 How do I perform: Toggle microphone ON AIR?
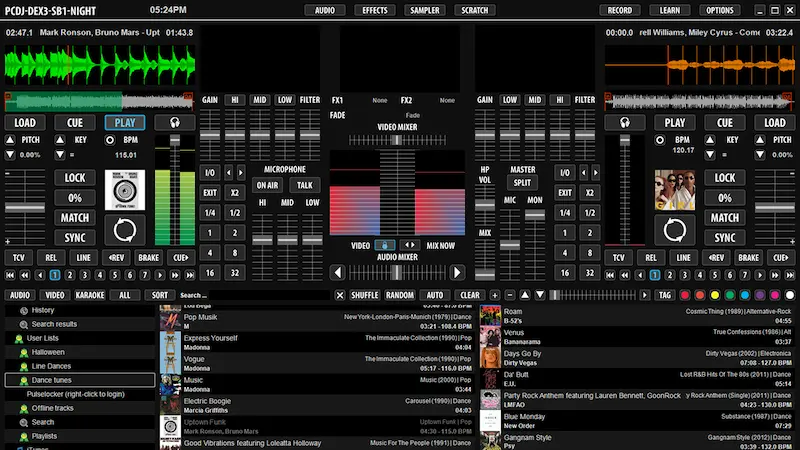pyautogui.click(x=267, y=185)
